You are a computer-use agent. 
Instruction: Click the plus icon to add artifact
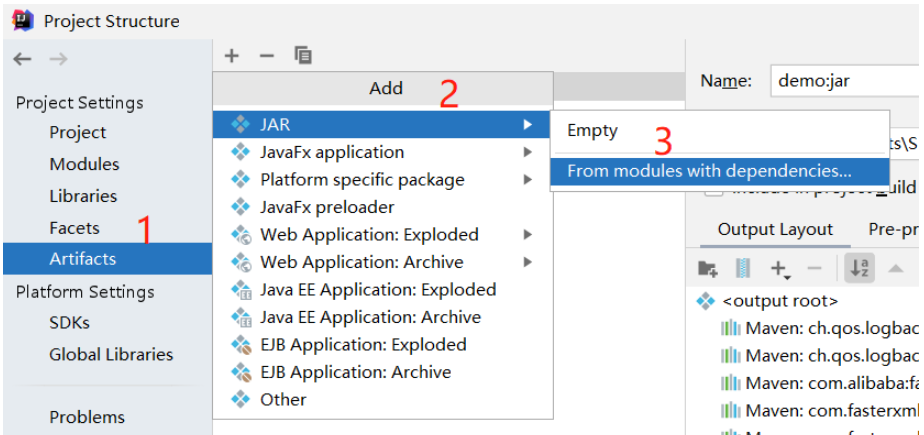click(x=232, y=56)
